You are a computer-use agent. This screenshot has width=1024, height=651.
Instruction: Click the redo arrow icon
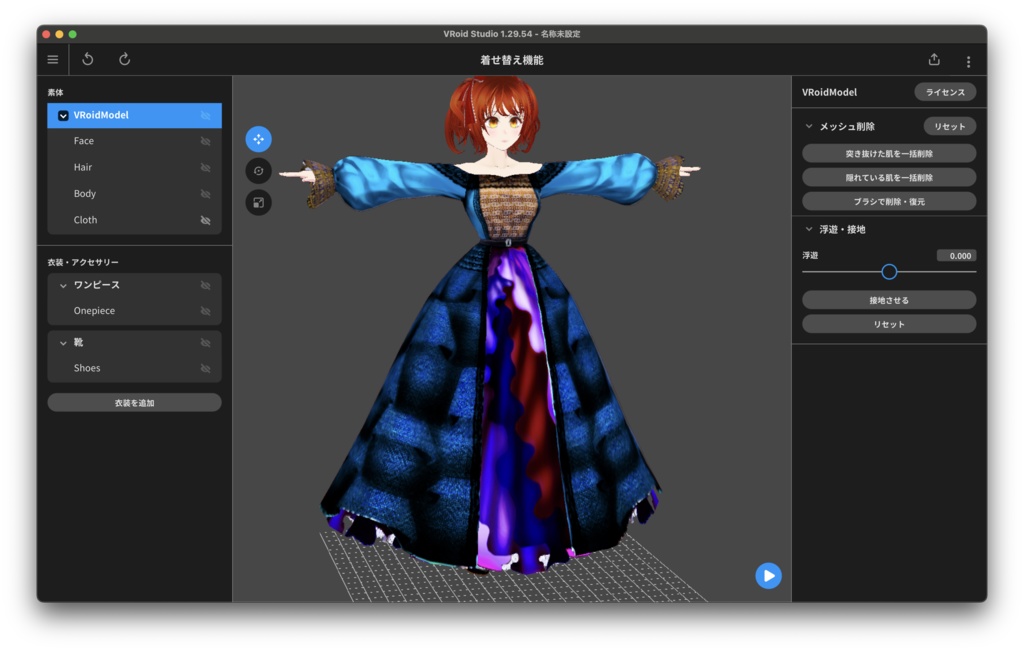pos(124,59)
